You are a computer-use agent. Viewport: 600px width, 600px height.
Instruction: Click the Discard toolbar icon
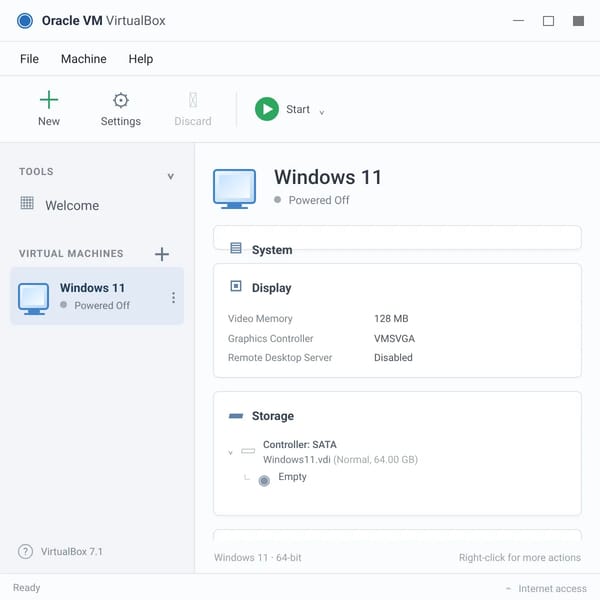[x=193, y=100]
